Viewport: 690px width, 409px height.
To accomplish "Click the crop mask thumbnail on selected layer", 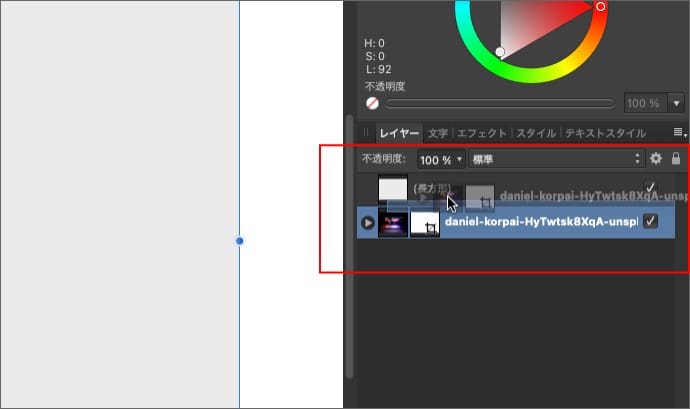I will click(425, 223).
